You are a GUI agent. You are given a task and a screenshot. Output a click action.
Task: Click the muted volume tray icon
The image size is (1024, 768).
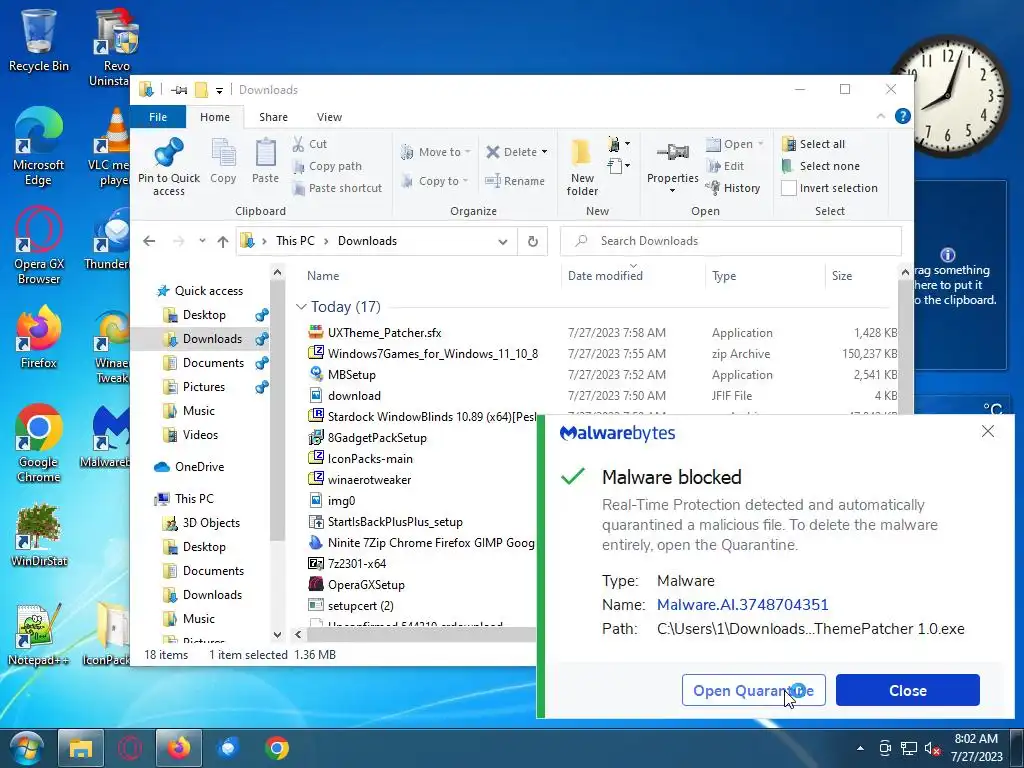(932, 748)
